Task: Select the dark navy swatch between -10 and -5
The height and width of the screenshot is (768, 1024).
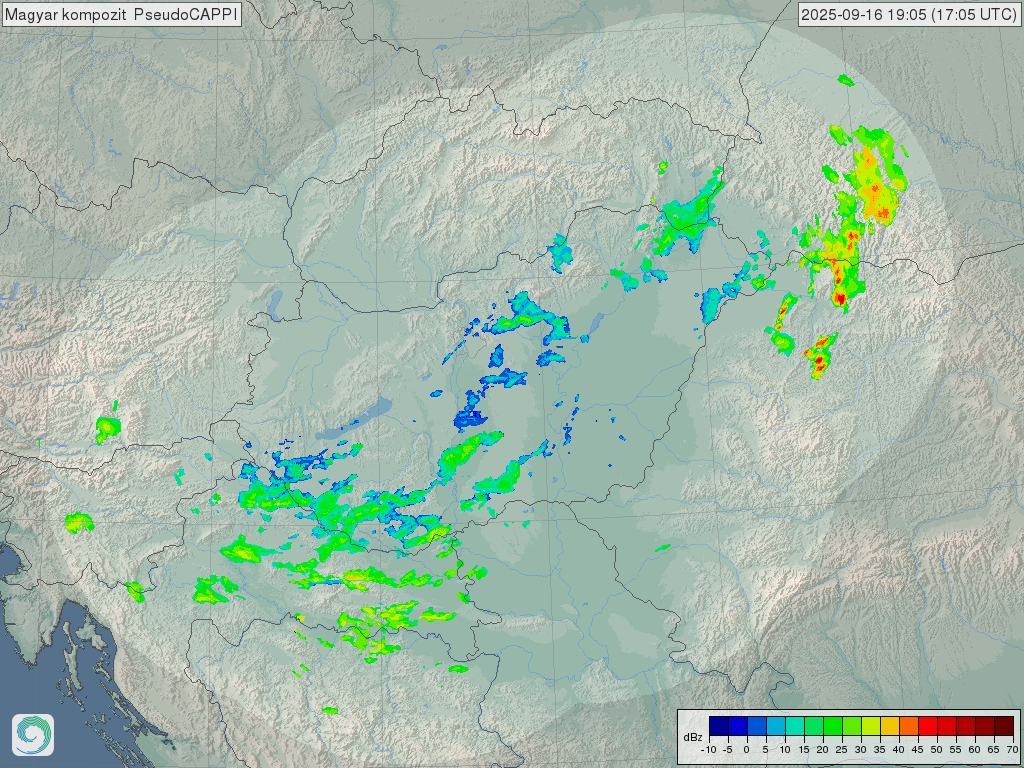Action: click(719, 726)
